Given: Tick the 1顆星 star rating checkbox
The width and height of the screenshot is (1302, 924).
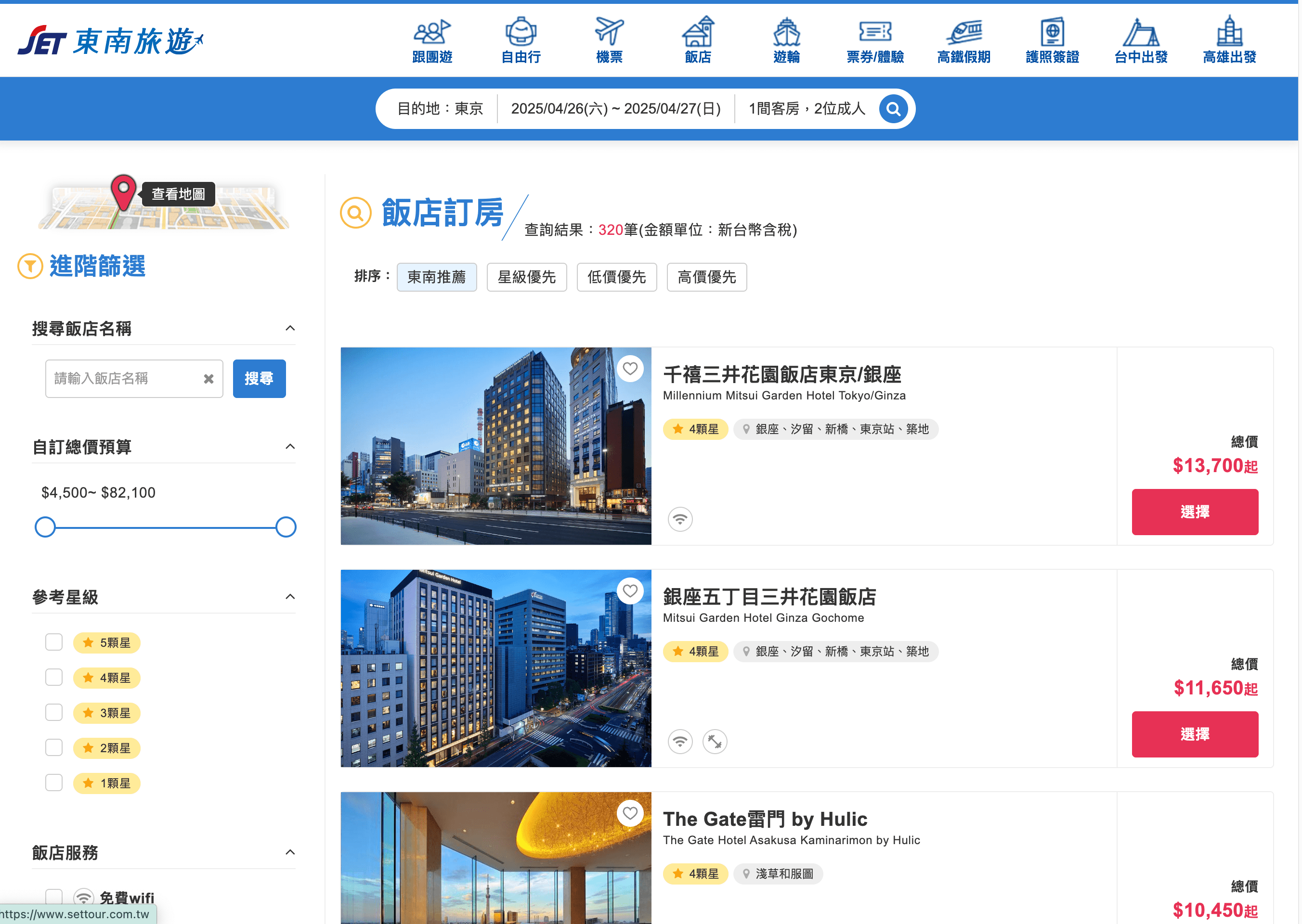Looking at the screenshot, I should pos(54,783).
